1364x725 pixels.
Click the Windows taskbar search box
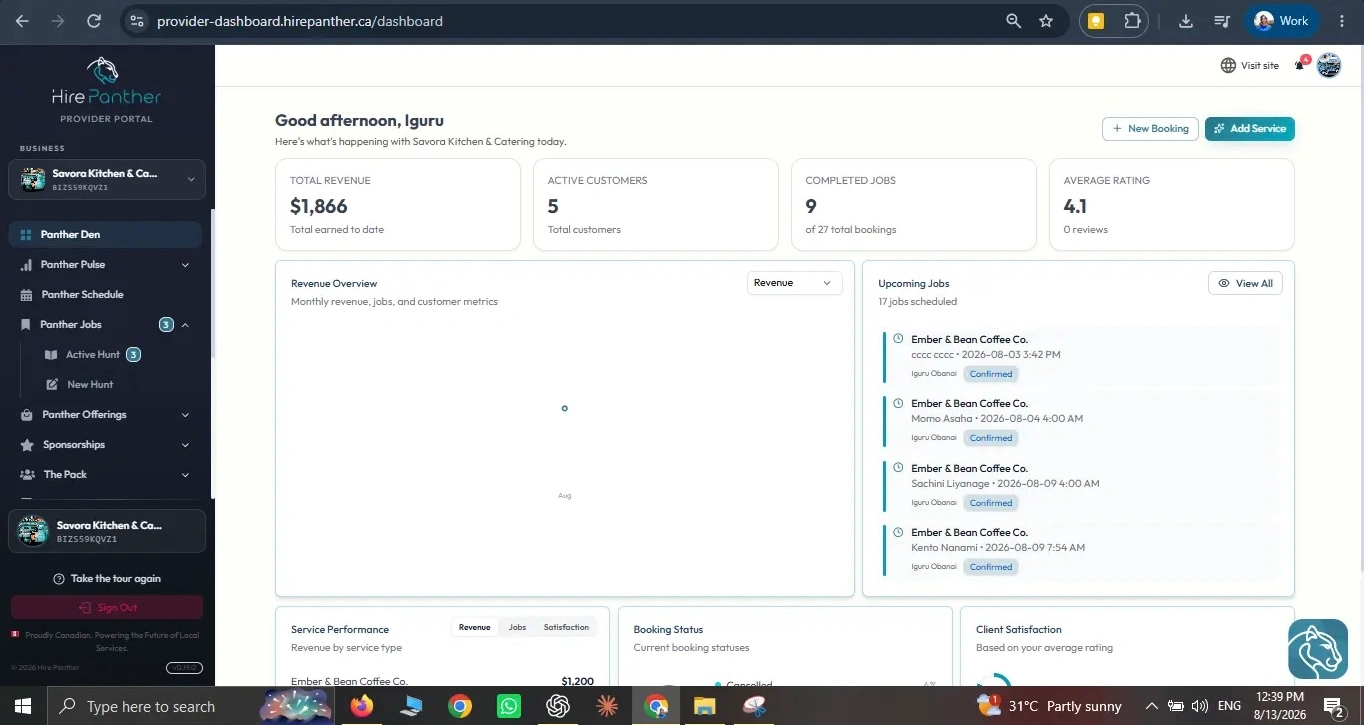(x=150, y=706)
